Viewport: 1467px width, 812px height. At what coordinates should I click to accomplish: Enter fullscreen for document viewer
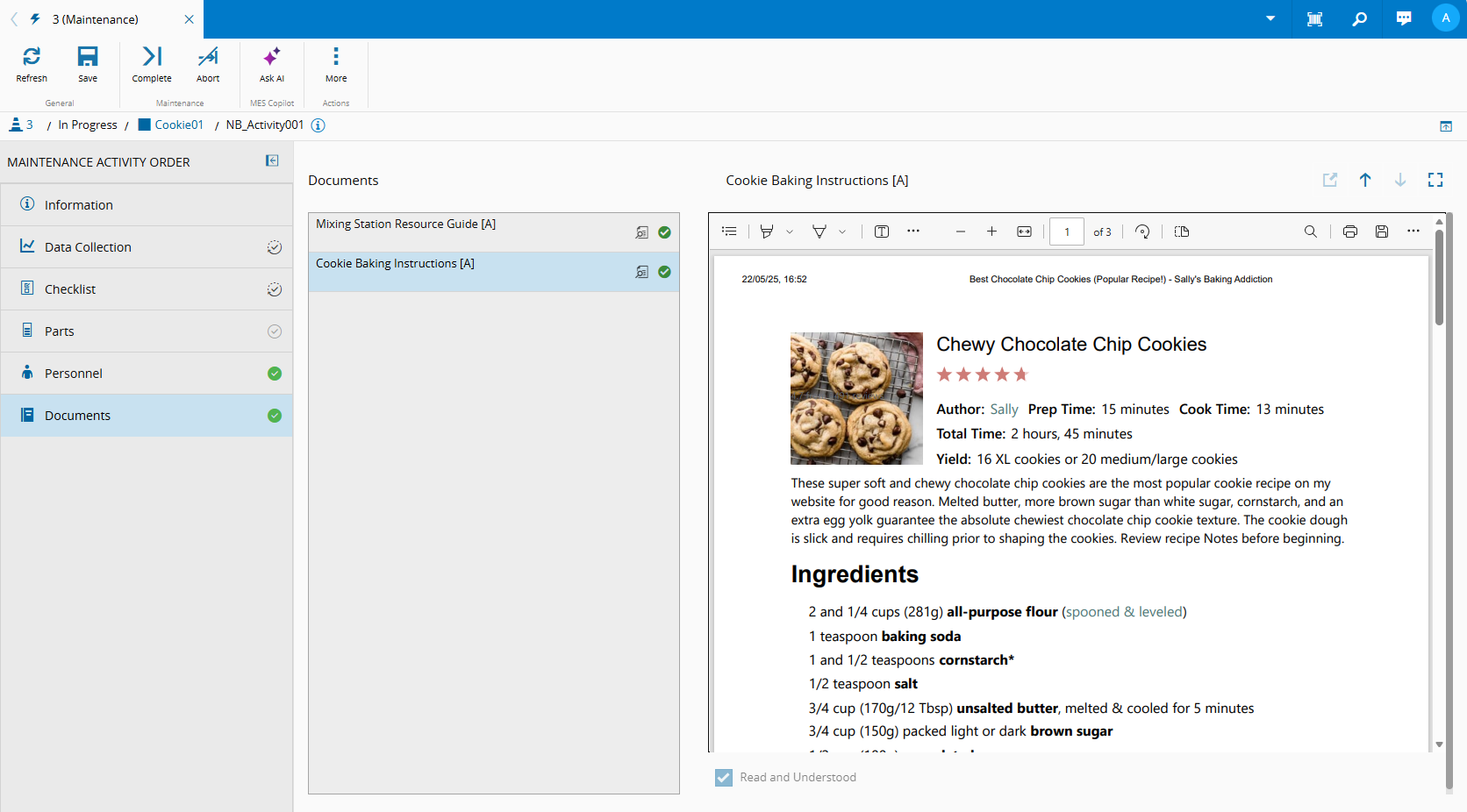coord(1435,180)
